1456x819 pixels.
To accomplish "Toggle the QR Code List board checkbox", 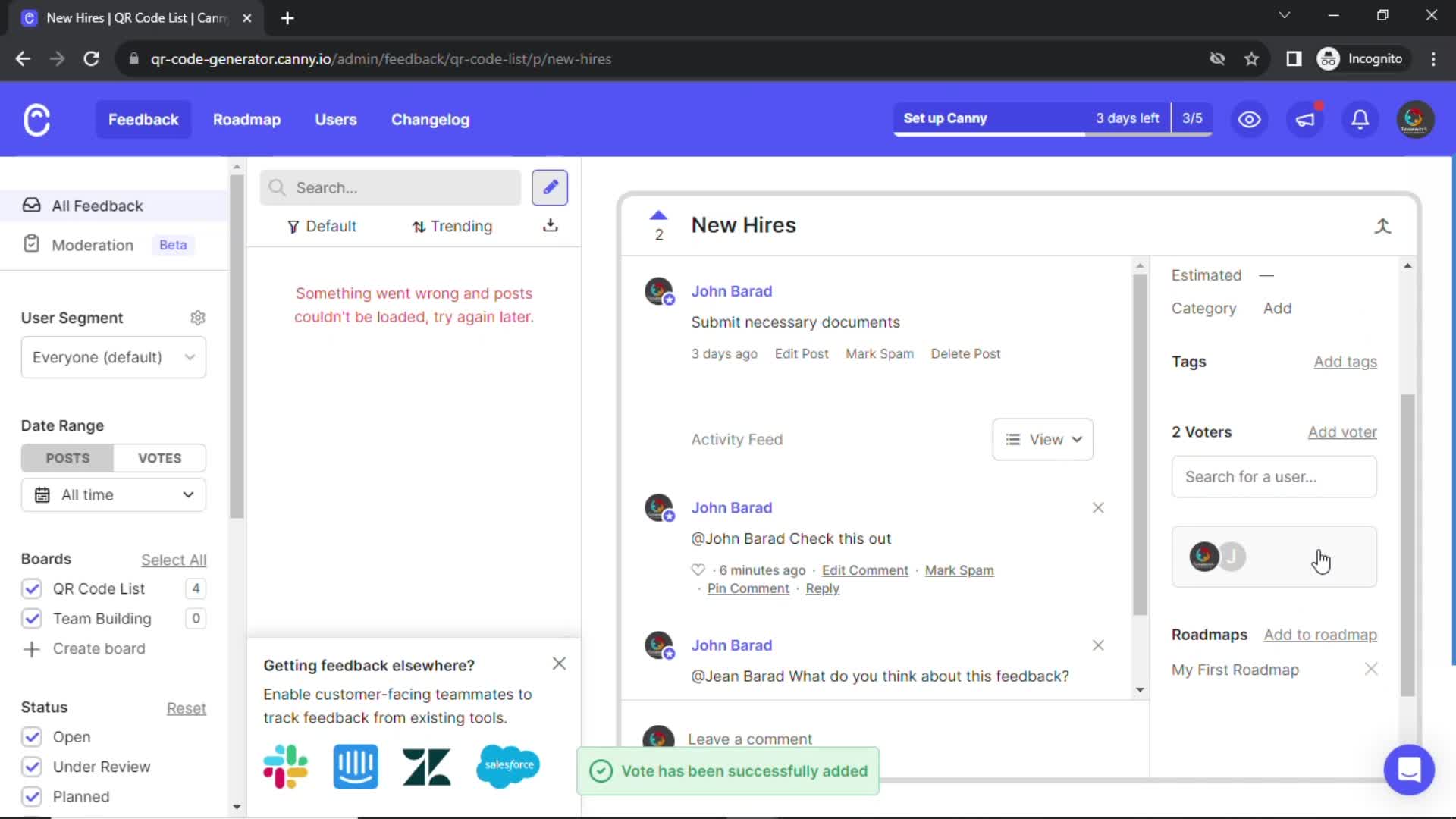I will (32, 589).
